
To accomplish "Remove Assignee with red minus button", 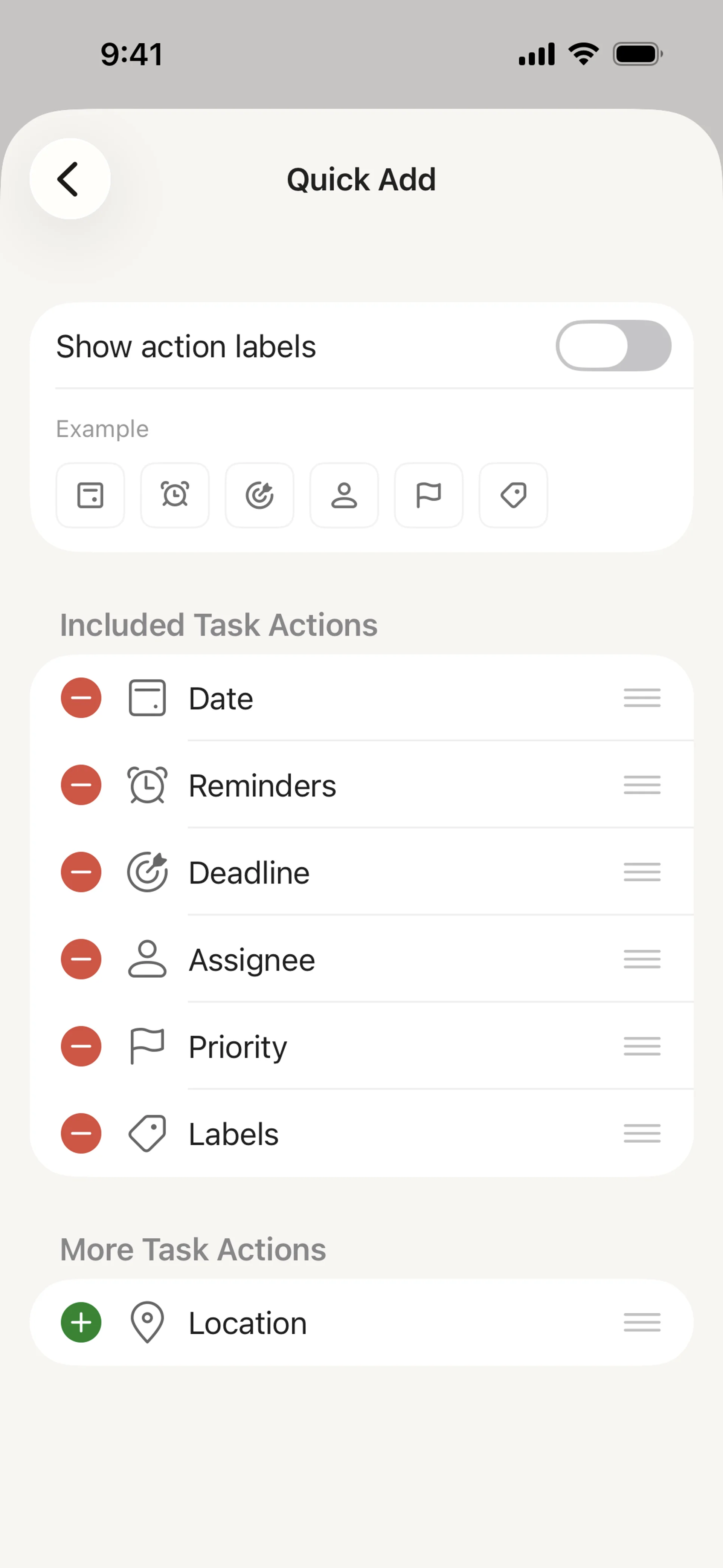I will click(81, 959).
